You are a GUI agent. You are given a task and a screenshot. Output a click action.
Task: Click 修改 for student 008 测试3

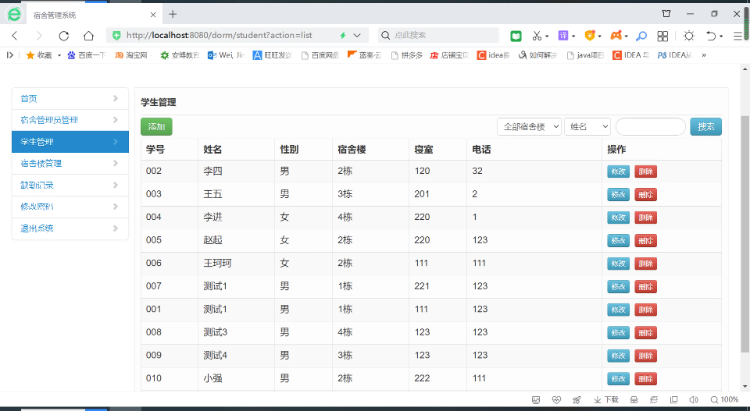click(618, 332)
